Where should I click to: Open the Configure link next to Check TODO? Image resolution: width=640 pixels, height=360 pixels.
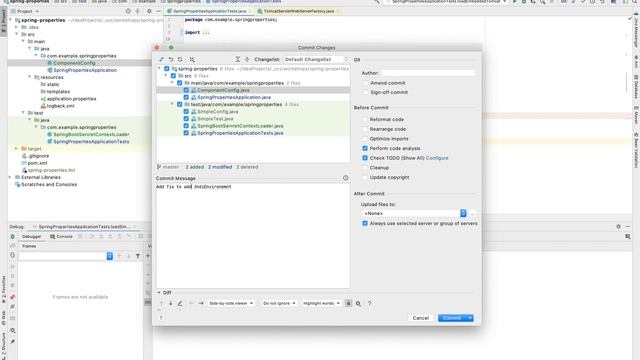[x=437, y=158]
